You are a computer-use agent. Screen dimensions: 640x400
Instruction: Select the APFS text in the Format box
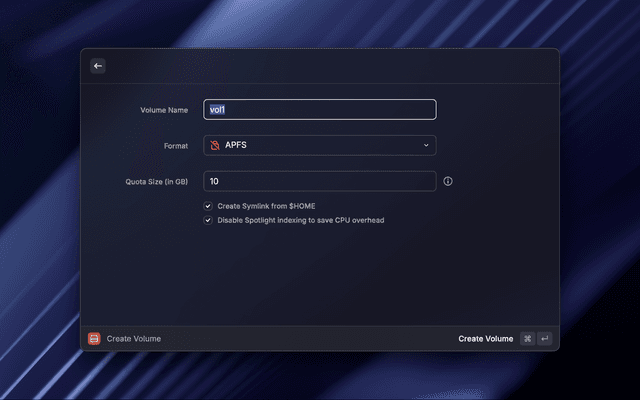click(x=236, y=146)
